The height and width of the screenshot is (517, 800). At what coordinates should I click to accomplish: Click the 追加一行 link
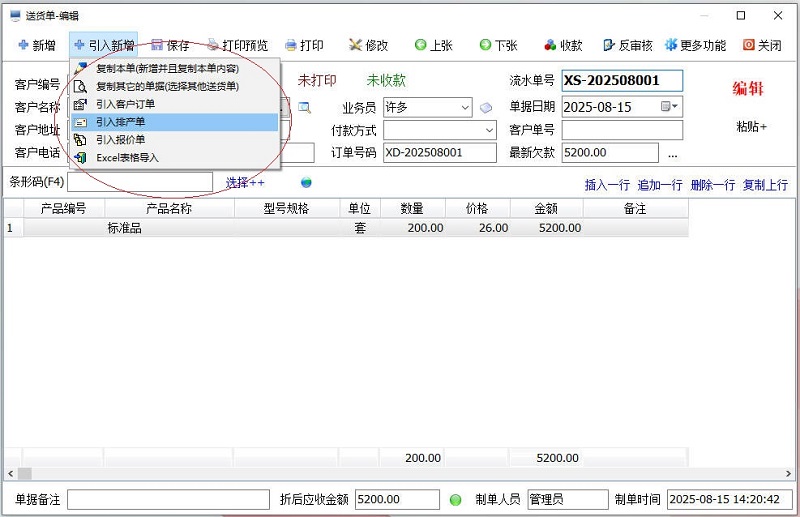pyautogui.click(x=660, y=185)
